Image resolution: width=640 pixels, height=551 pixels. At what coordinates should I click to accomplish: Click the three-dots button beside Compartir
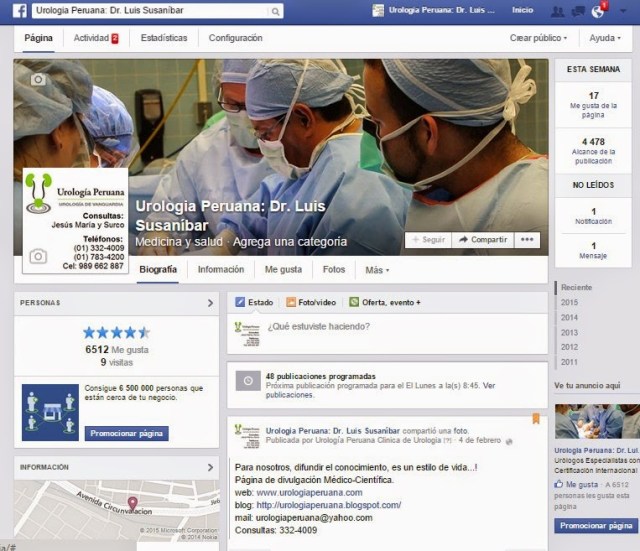click(x=528, y=240)
